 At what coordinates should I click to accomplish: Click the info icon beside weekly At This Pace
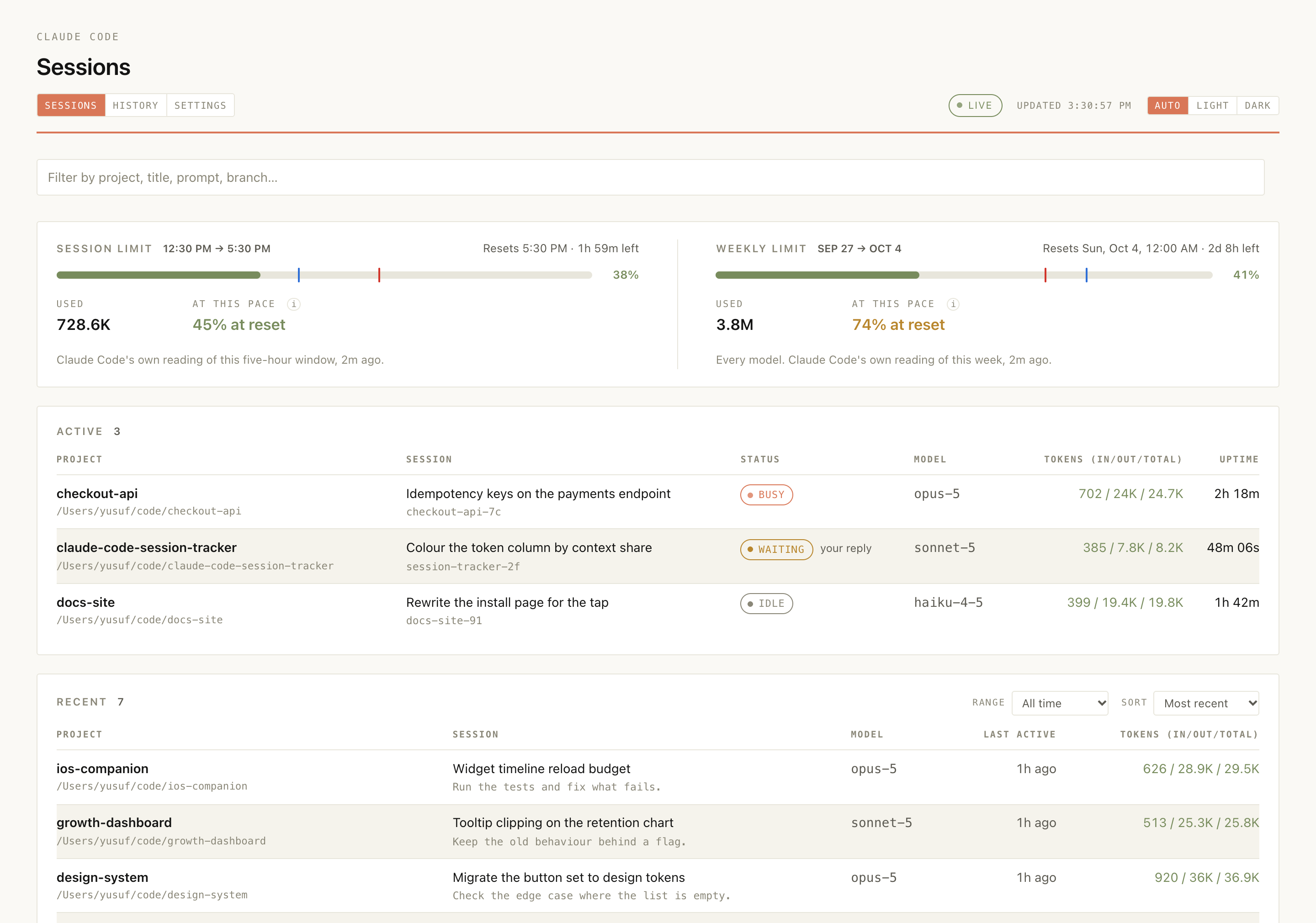[953, 304]
